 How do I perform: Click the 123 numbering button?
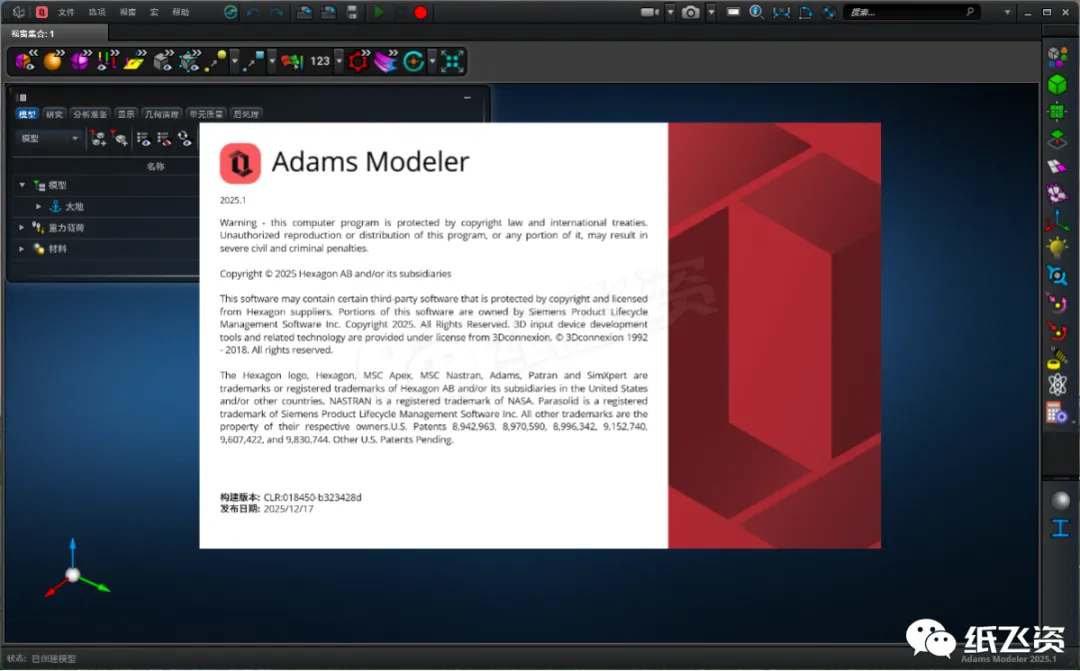coord(320,61)
